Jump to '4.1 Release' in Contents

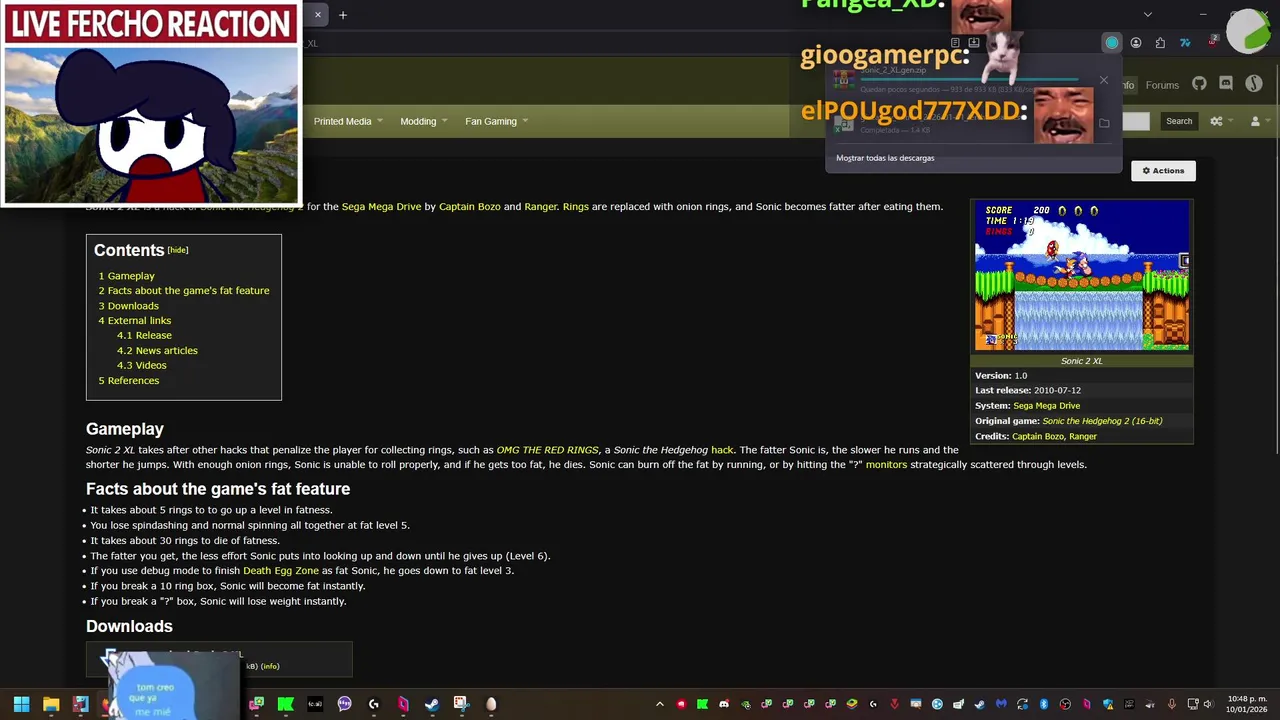pos(144,335)
